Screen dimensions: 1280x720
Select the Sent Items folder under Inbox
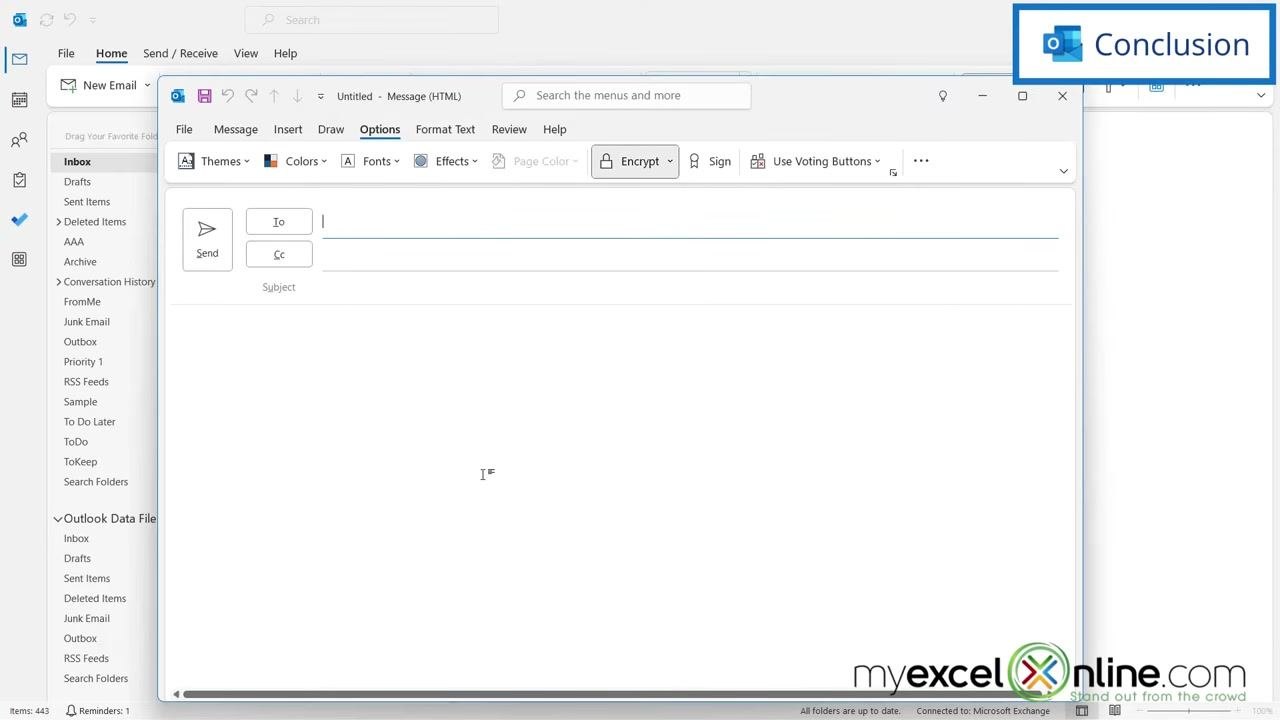[x=87, y=202]
